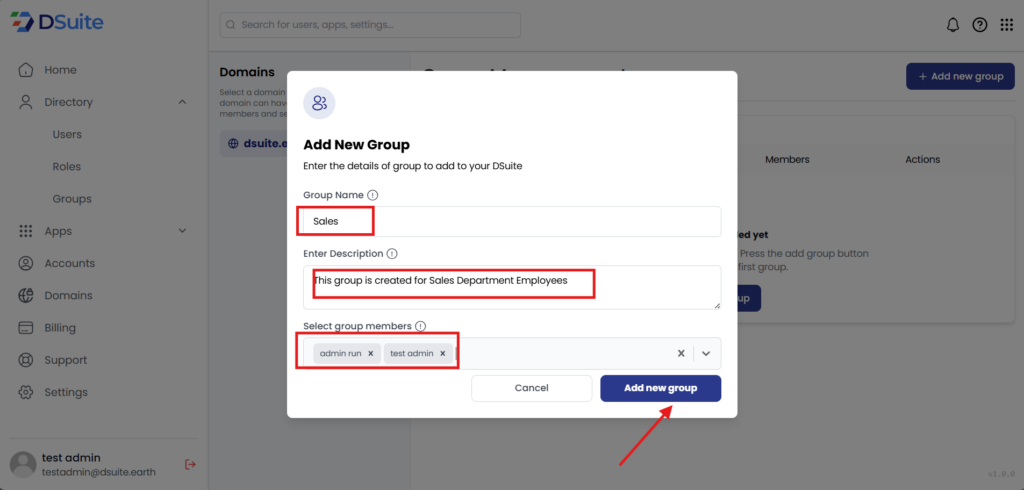Click the Cancel button
The height and width of the screenshot is (490, 1024).
[x=531, y=388]
